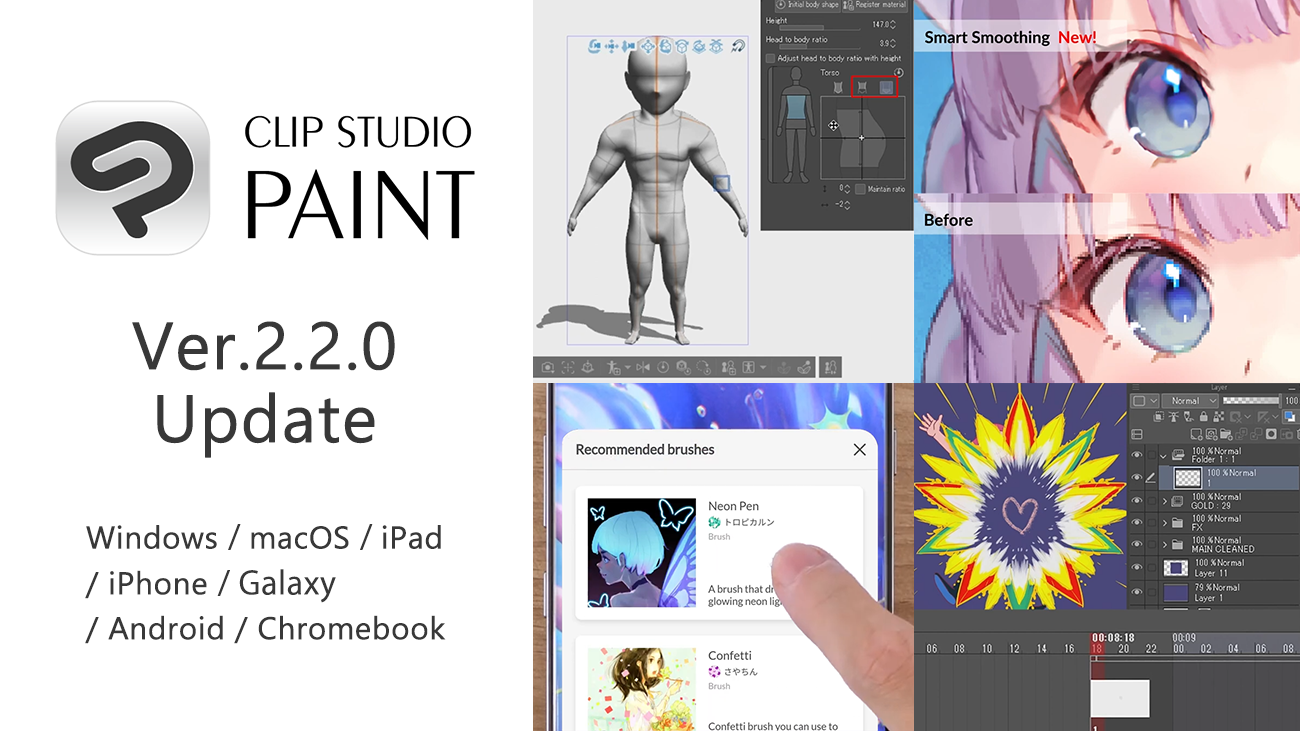Screen dimensions: 1300x731
Task: Click the new layer folder icon
Action: pyautogui.click(x=1226, y=434)
